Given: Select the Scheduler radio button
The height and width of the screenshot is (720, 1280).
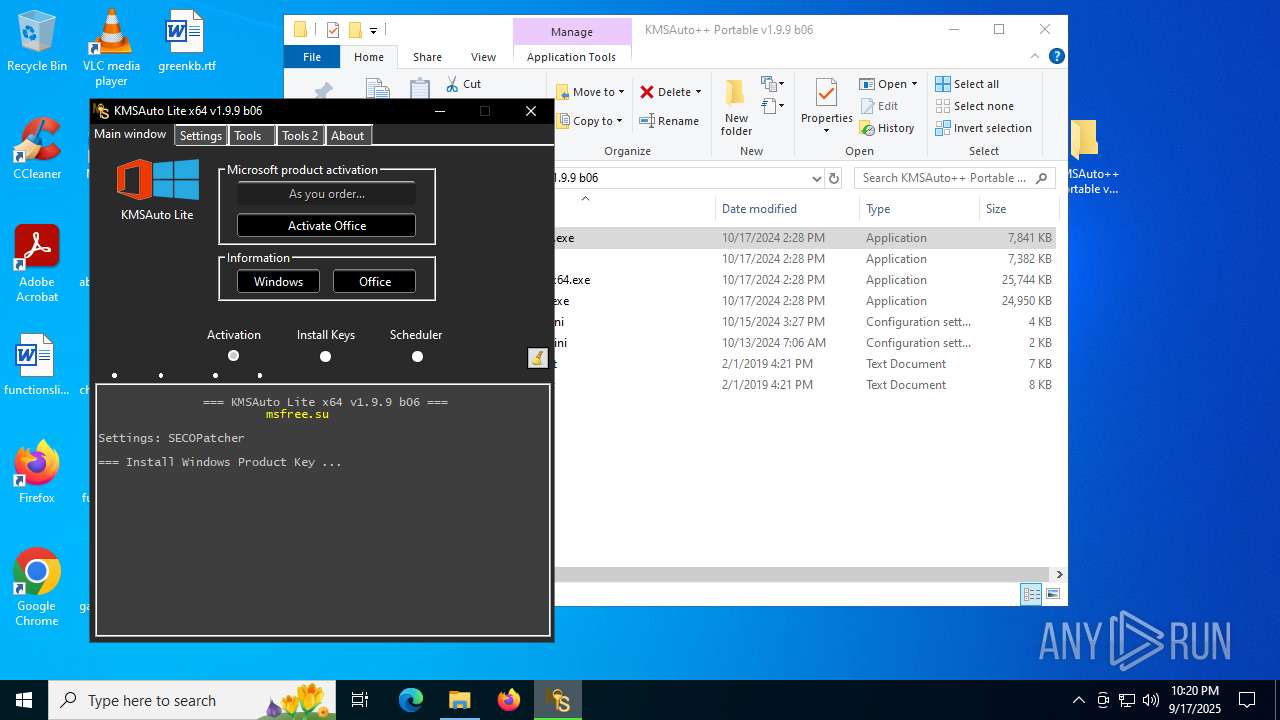Looking at the screenshot, I should pos(417,356).
